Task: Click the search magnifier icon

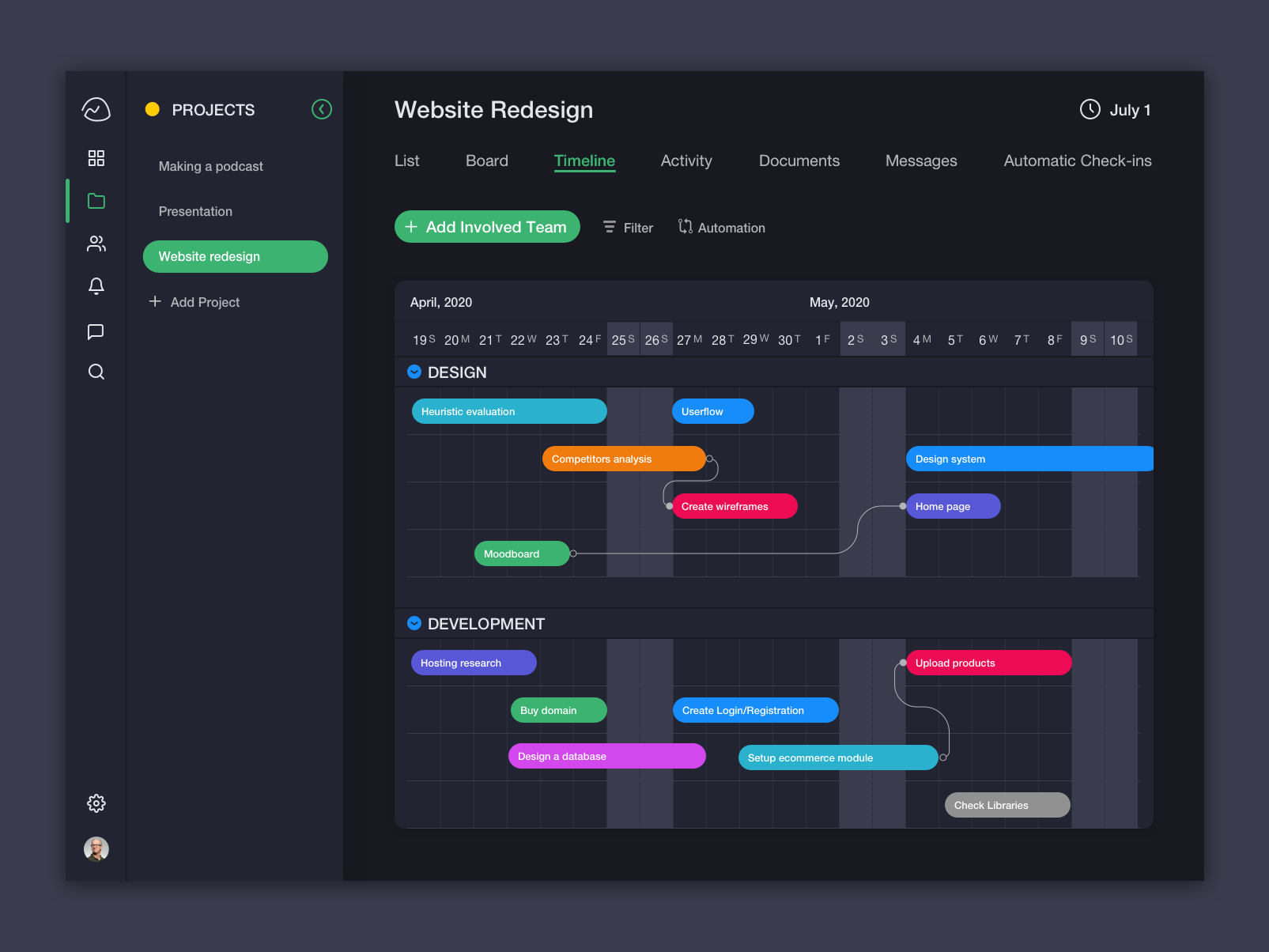Action: 96,372
